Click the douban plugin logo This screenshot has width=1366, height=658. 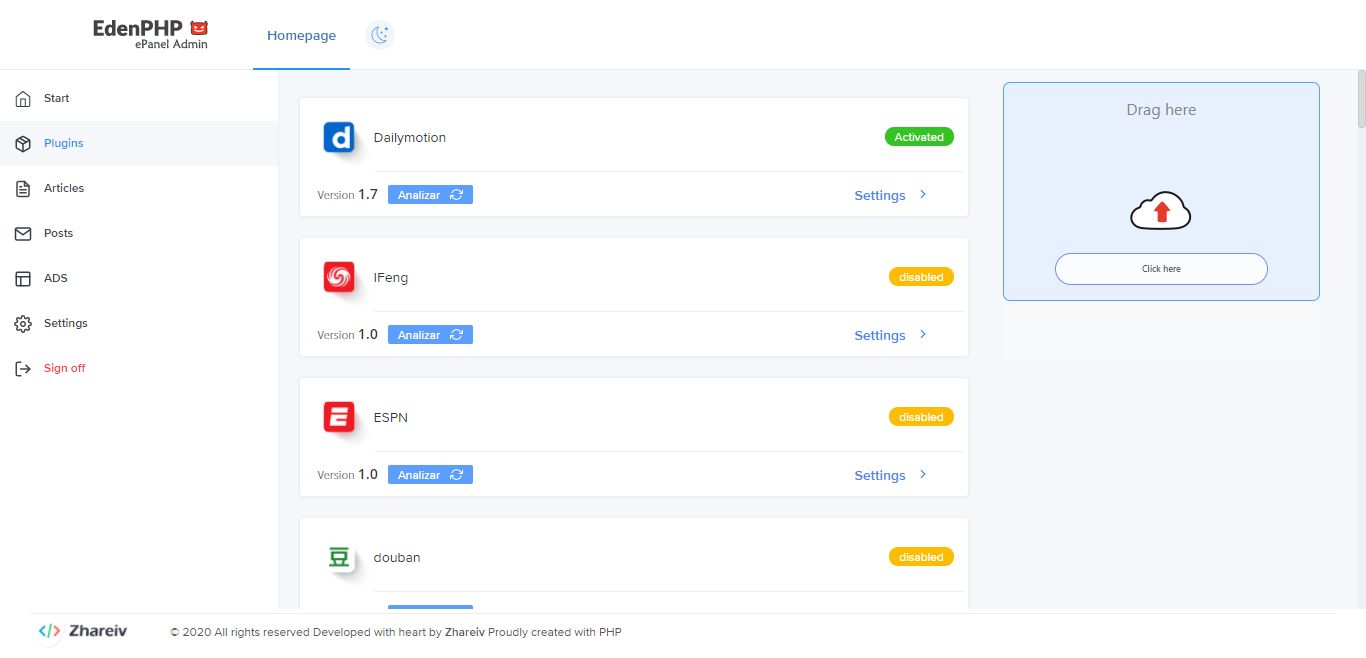(339, 557)
